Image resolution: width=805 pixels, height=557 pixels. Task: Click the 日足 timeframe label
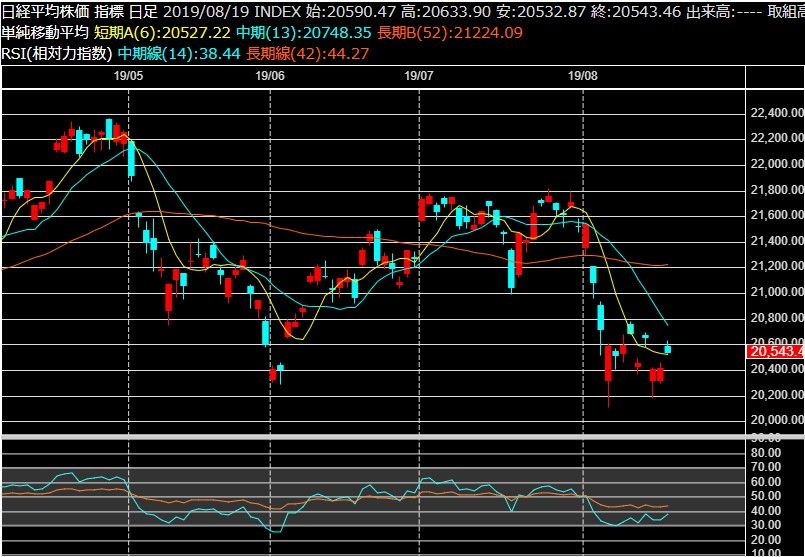[x=141, y=11]
